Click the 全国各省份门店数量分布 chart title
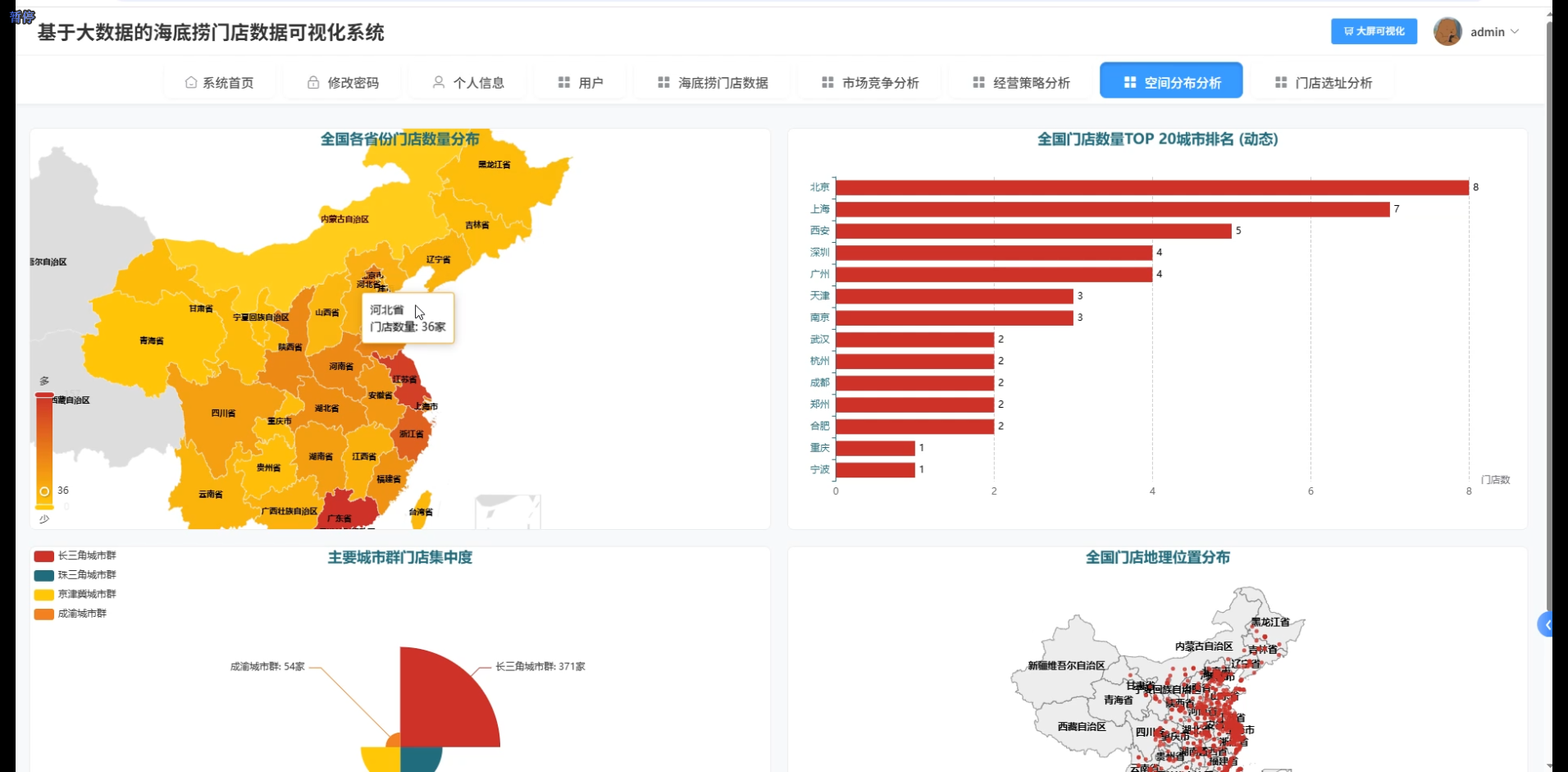 click(x=399, y=139)
